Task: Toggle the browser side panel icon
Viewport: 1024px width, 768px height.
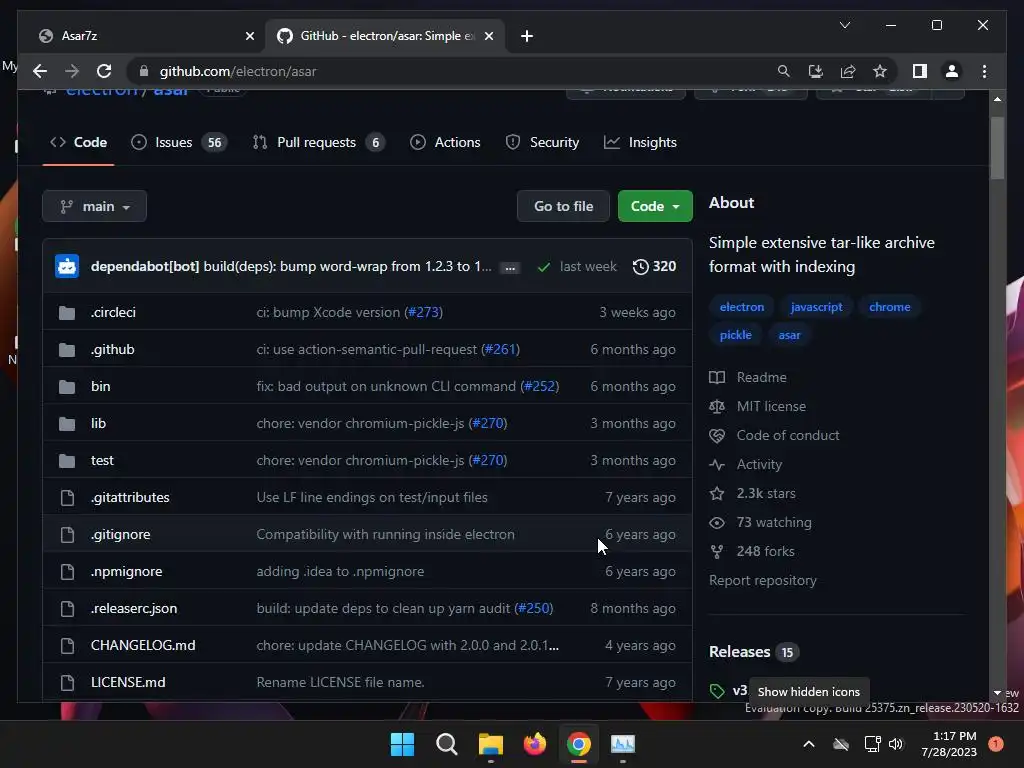Action: [920, 71]
